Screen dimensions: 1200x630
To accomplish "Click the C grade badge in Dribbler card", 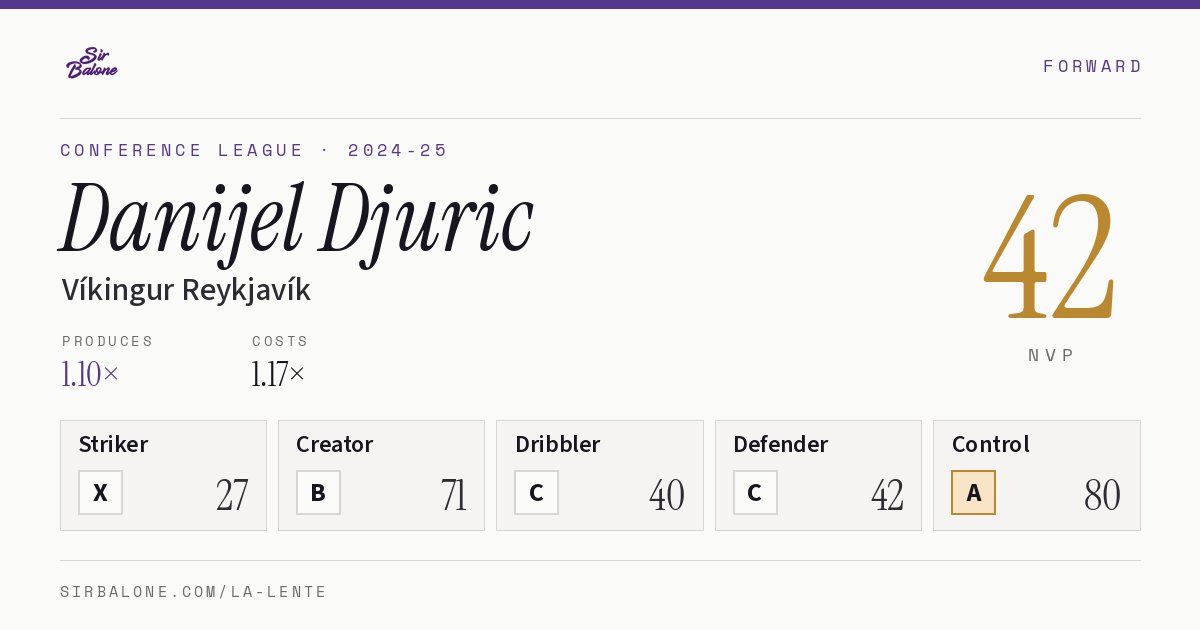I will [536, 493].
